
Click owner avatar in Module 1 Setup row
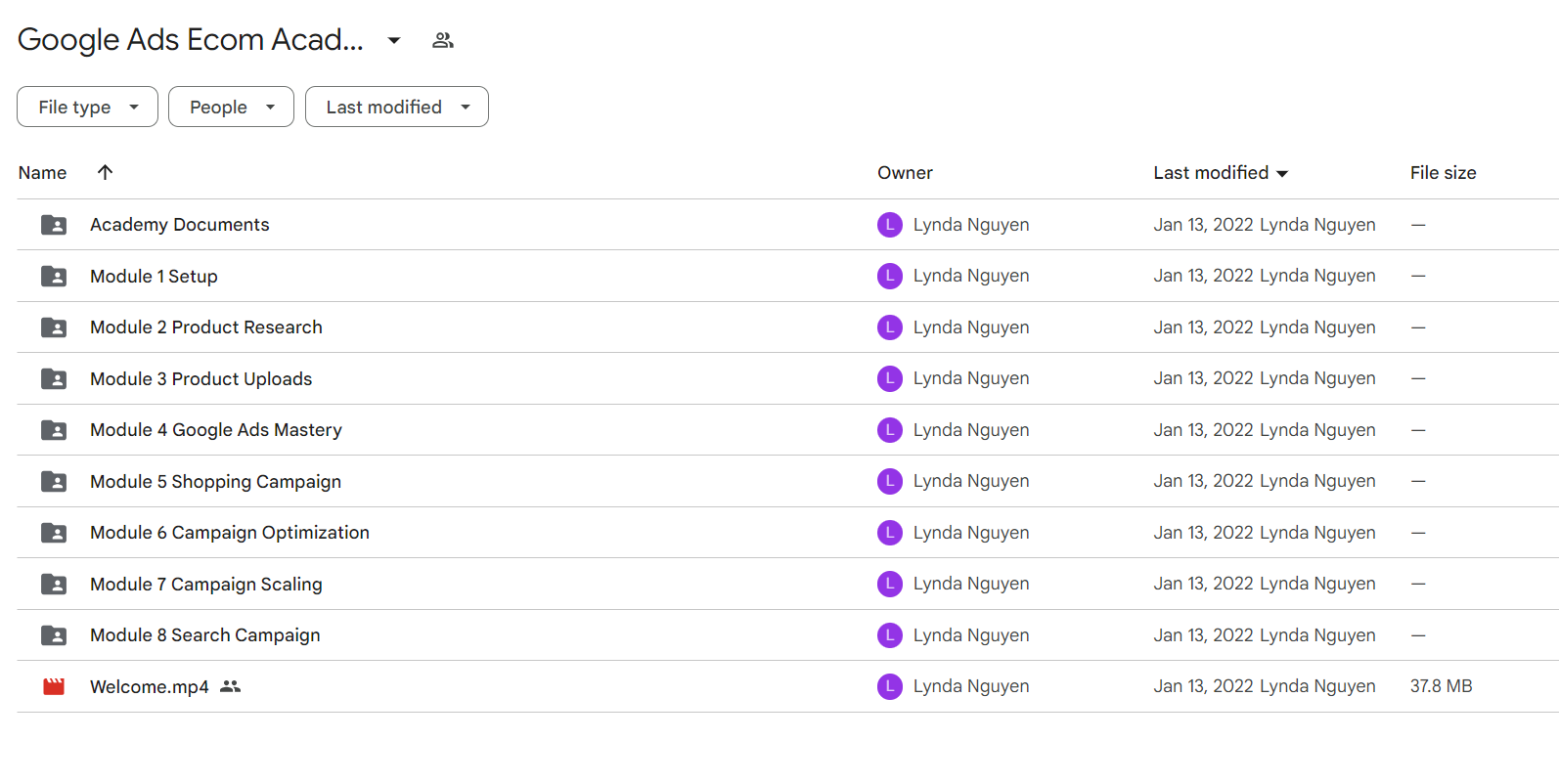[x=890, y=276]
